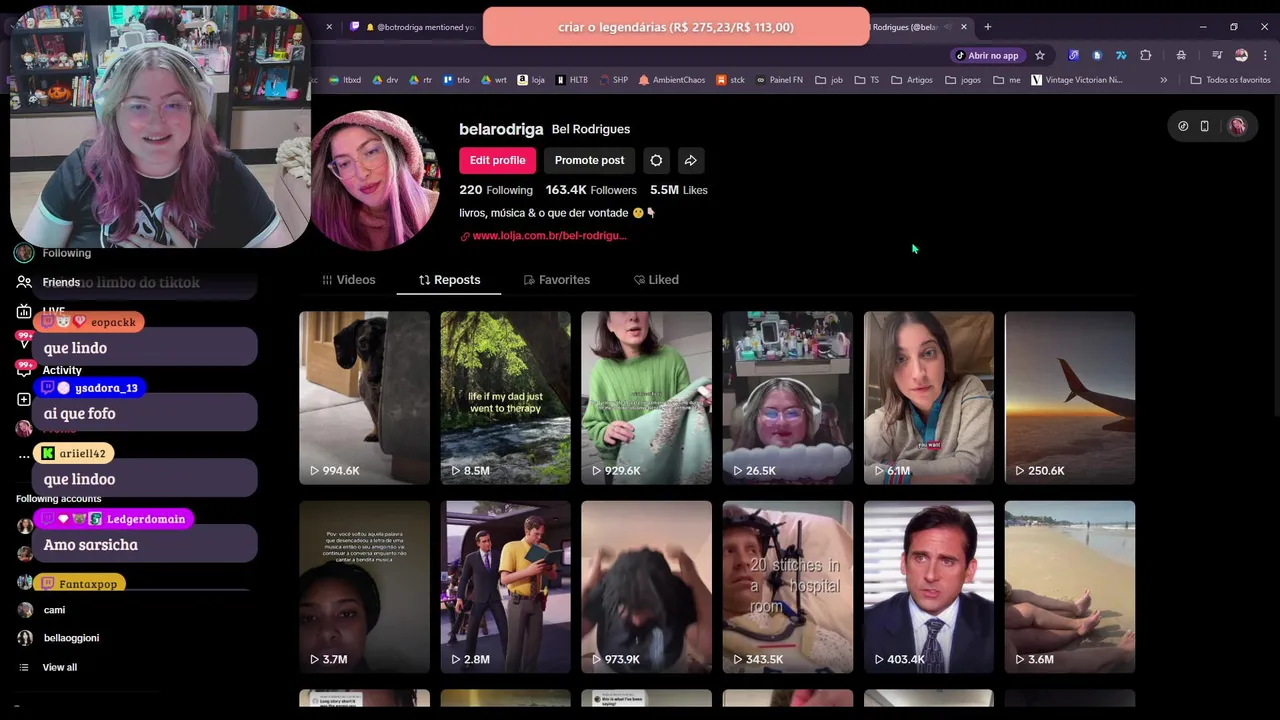Open the airplane wing video with 250.6K views
Screen dimensions: 1280x720
point(1069,397)
